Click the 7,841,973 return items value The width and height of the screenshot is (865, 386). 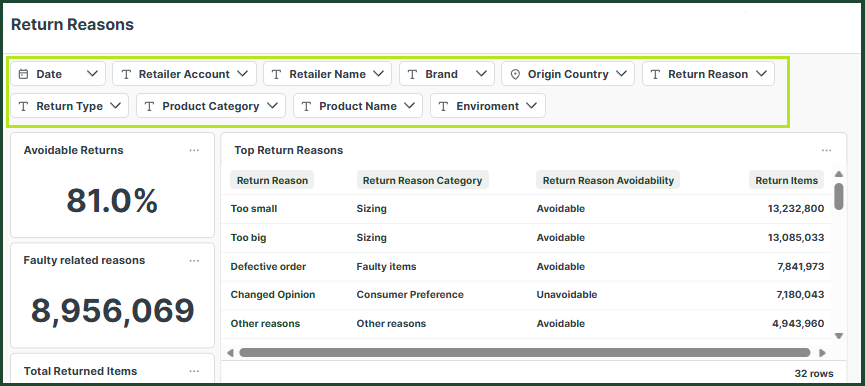(x=800, y=266)
